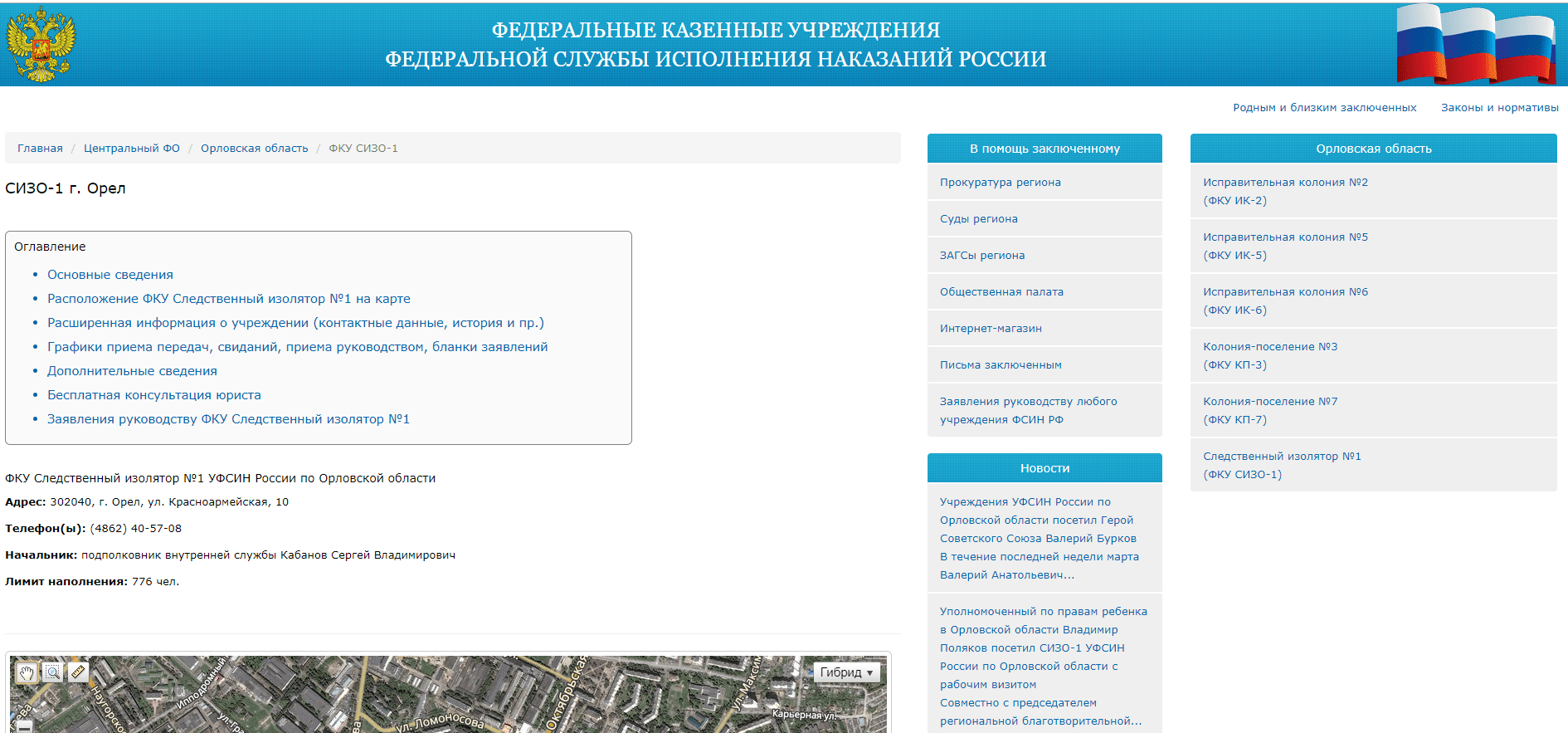Screen dimensions: 1568x733
Task: Activate the magnifier zoom-area map tool
Action: (x=52, y=672)
